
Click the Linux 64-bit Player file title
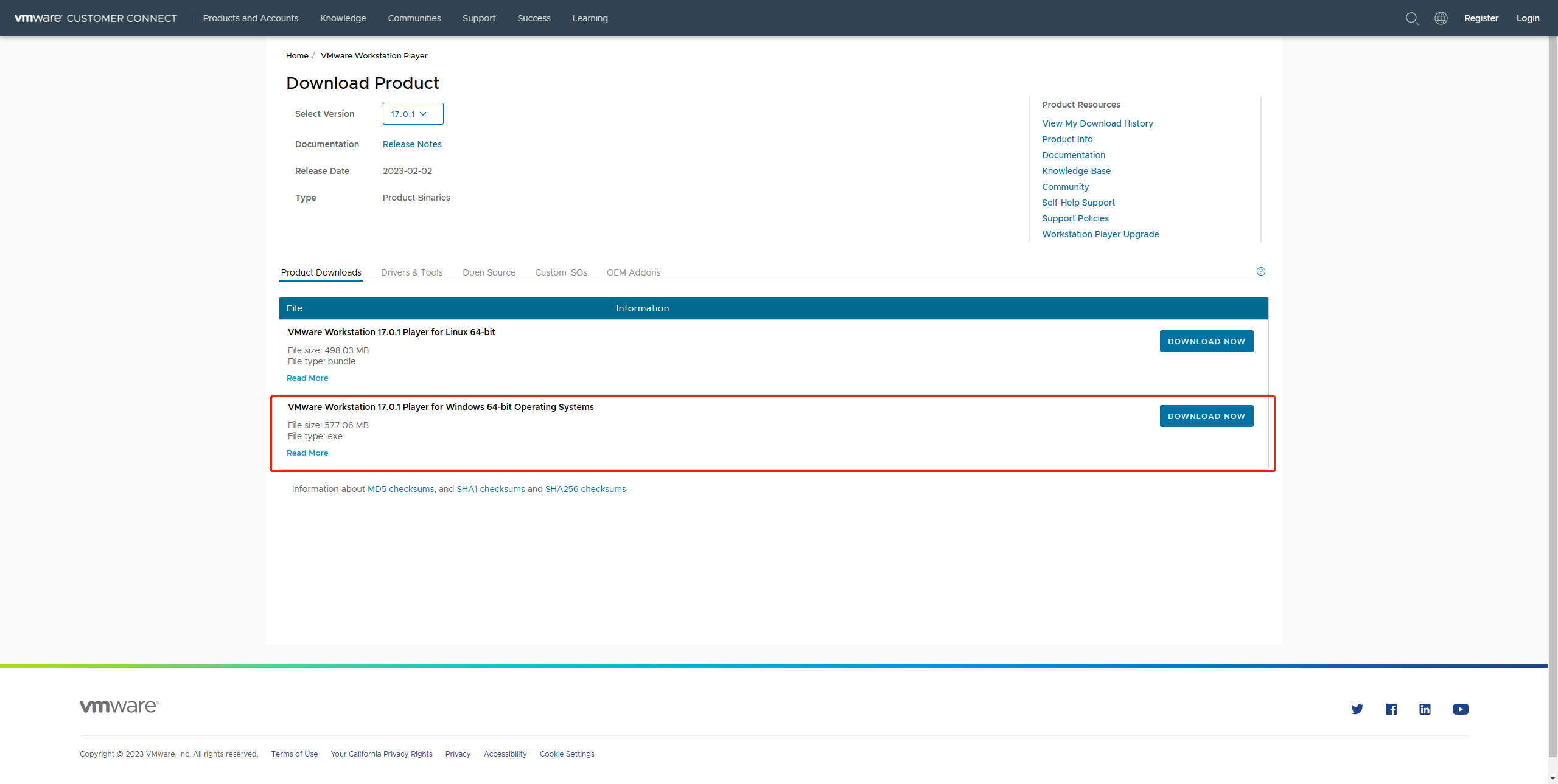[391, 332]
